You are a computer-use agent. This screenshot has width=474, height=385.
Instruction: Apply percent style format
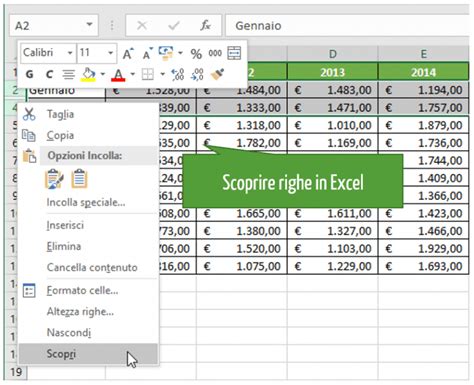tap(196, 54)
